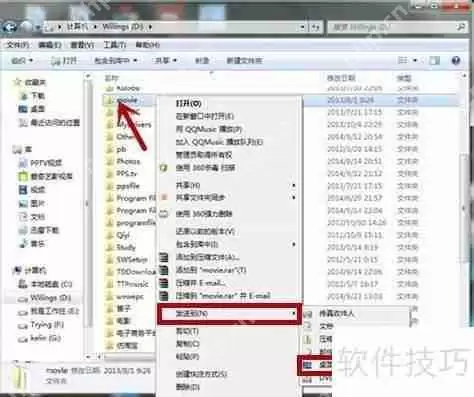Open 文档 library icon

pyautogui.click(x=23, y=217)
